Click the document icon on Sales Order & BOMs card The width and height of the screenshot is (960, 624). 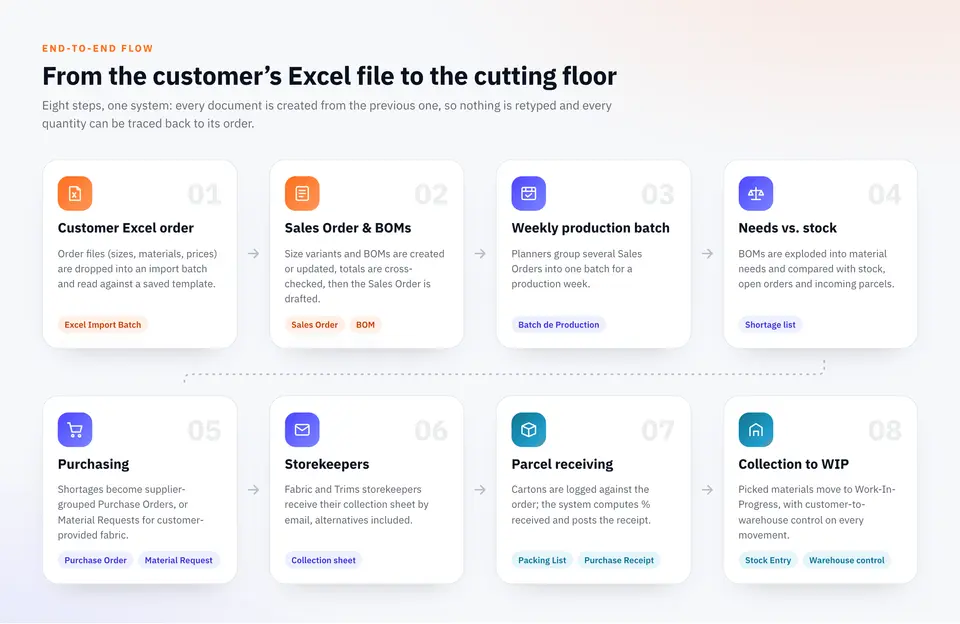302,194
